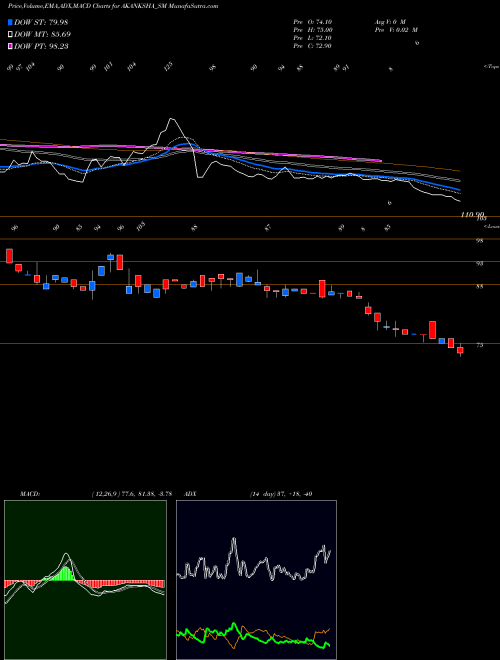Select the 'DOW MT: 83.69' legend label
Image resolution: width=500 pixels, height=660 pixels.
point(42,35)
